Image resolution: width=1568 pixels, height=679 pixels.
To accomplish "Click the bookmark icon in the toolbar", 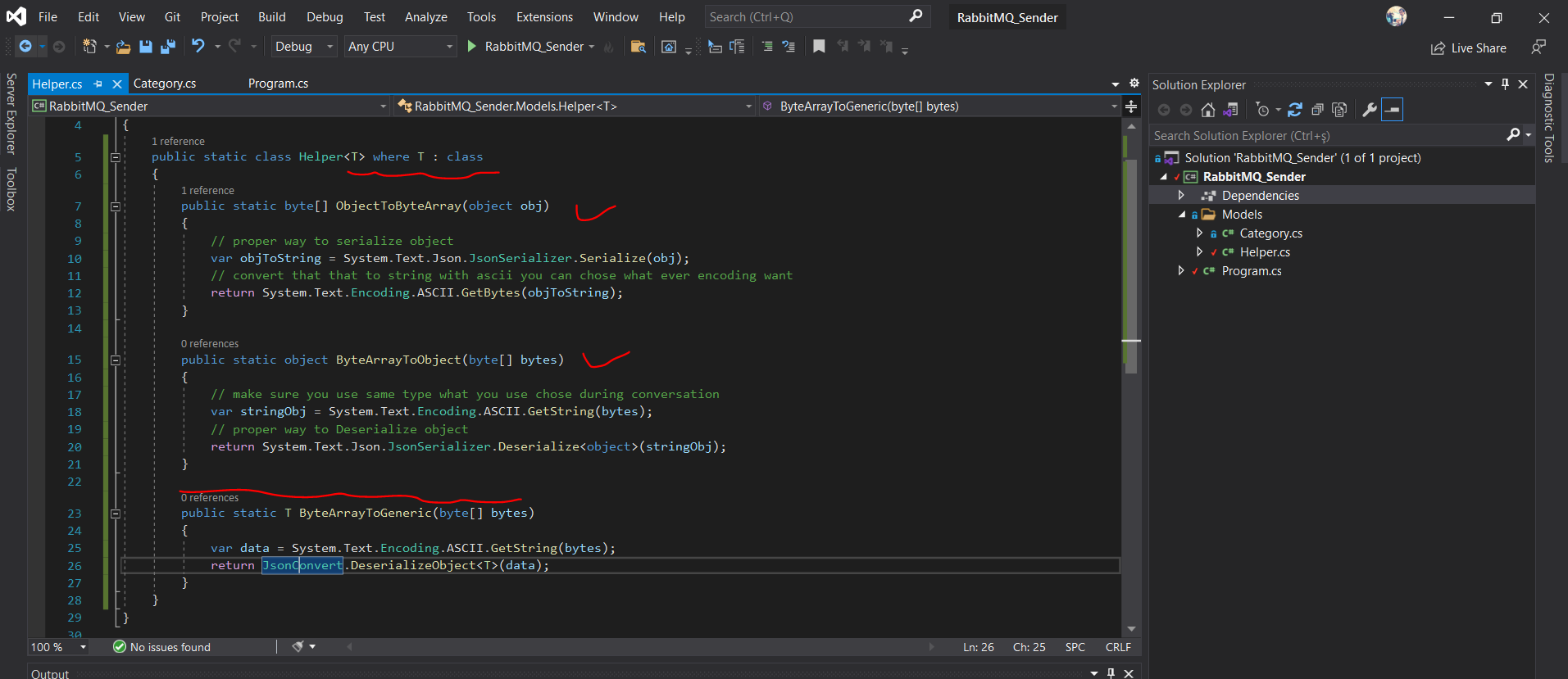I will point(818,47).
